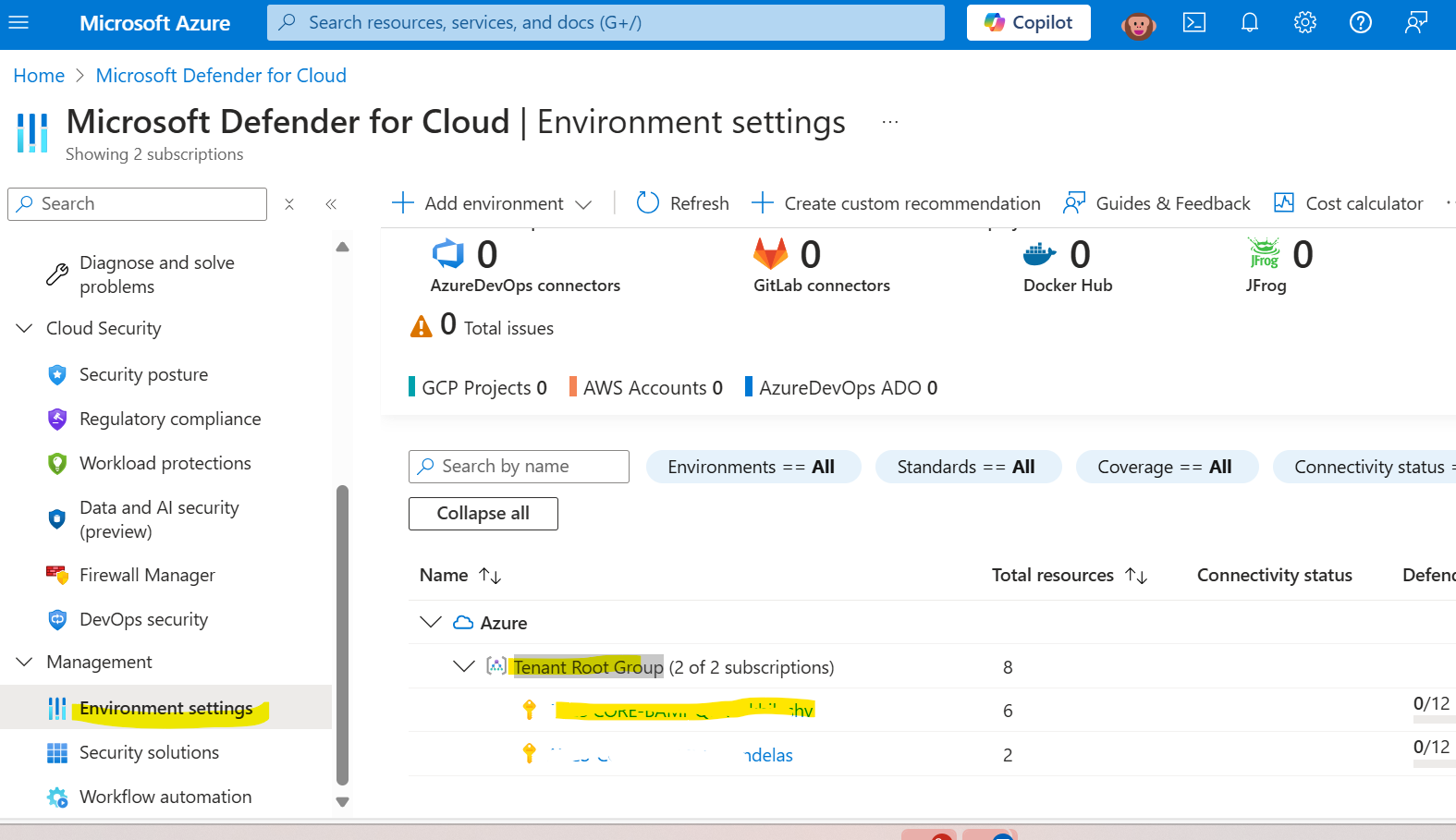Click the sidebar scroll down arrow
This screenshot has height=840, width=1456.
click(342, 802)
